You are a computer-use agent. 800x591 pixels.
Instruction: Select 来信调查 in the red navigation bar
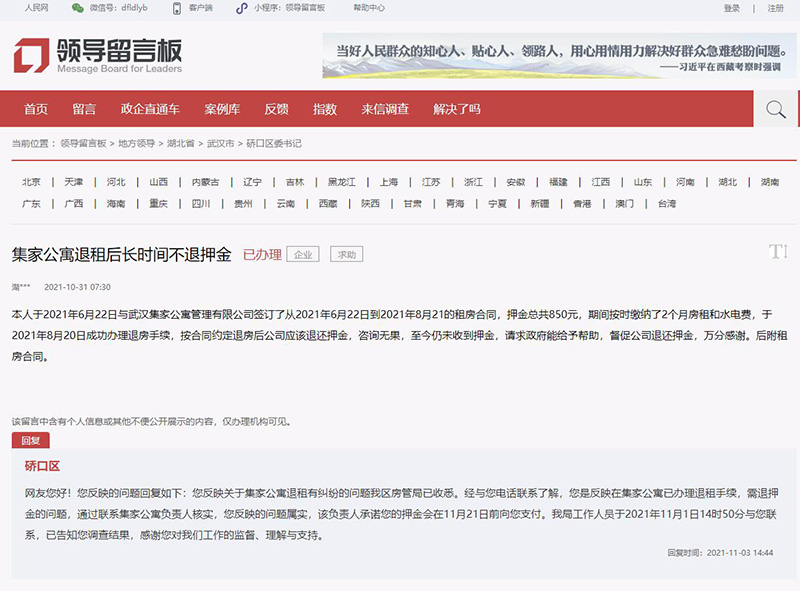[385, 109]
